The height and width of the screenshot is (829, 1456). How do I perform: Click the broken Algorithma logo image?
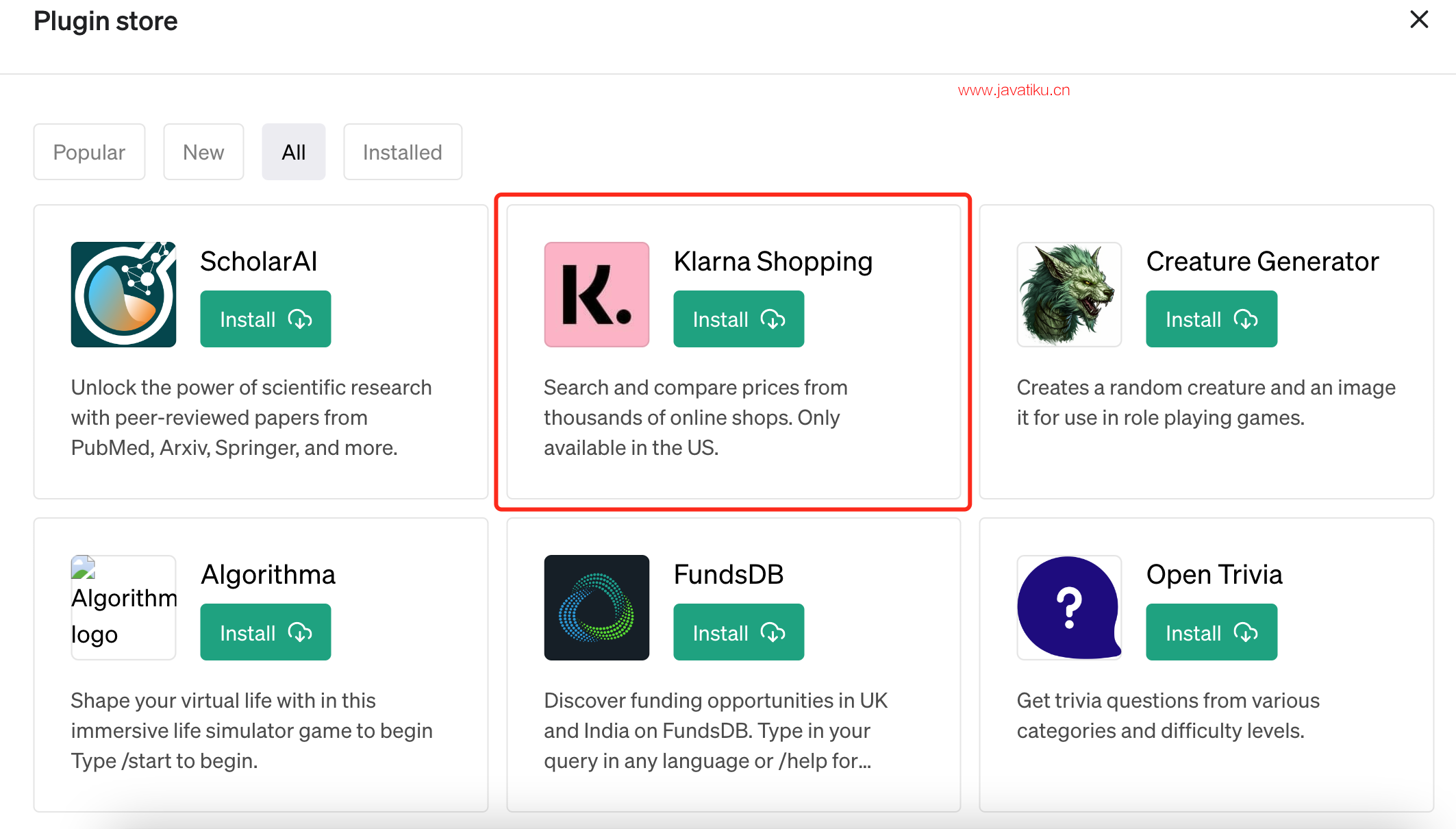[x=123, y=608]
